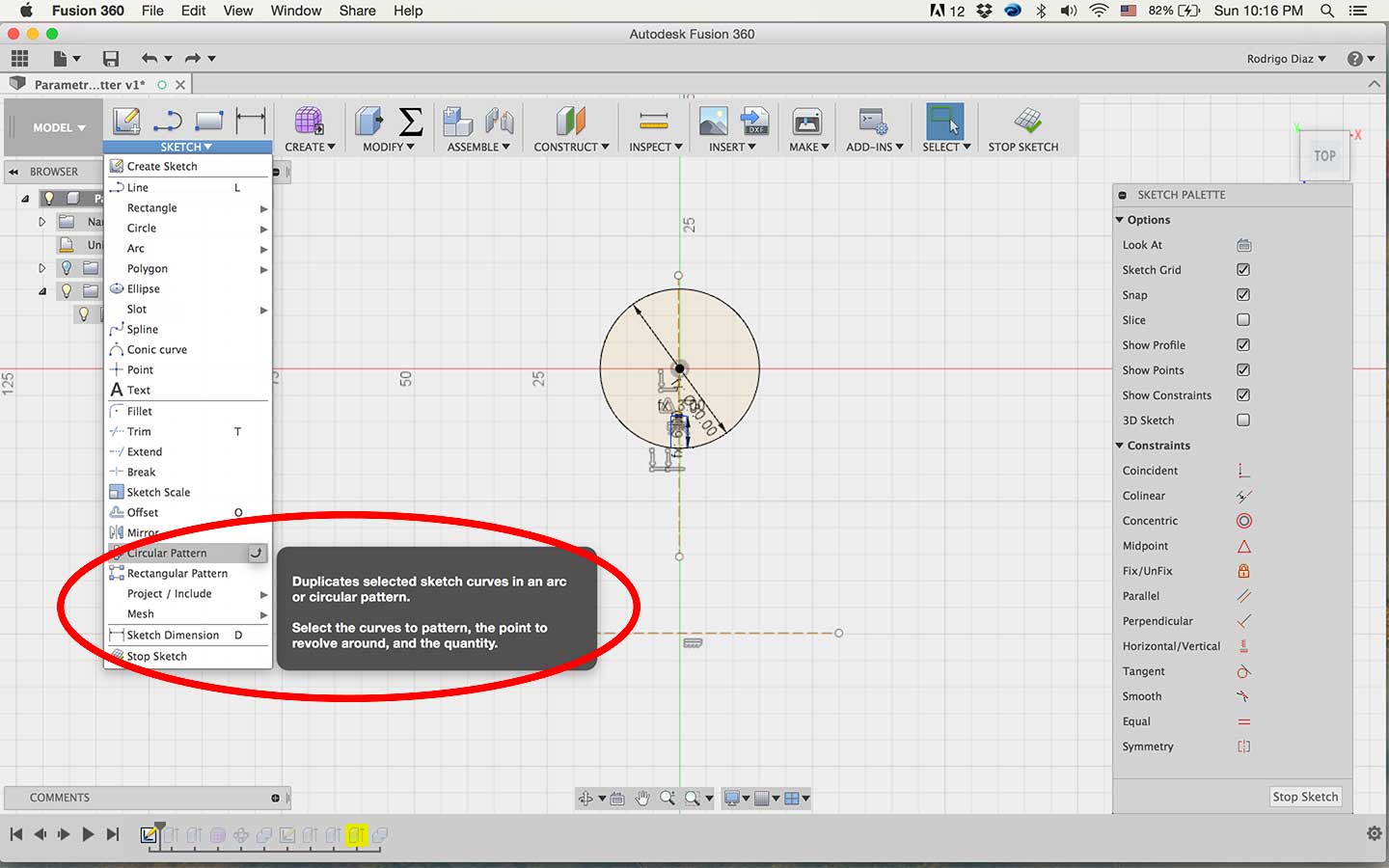Click the Assemble new component icon

[457, 122]
